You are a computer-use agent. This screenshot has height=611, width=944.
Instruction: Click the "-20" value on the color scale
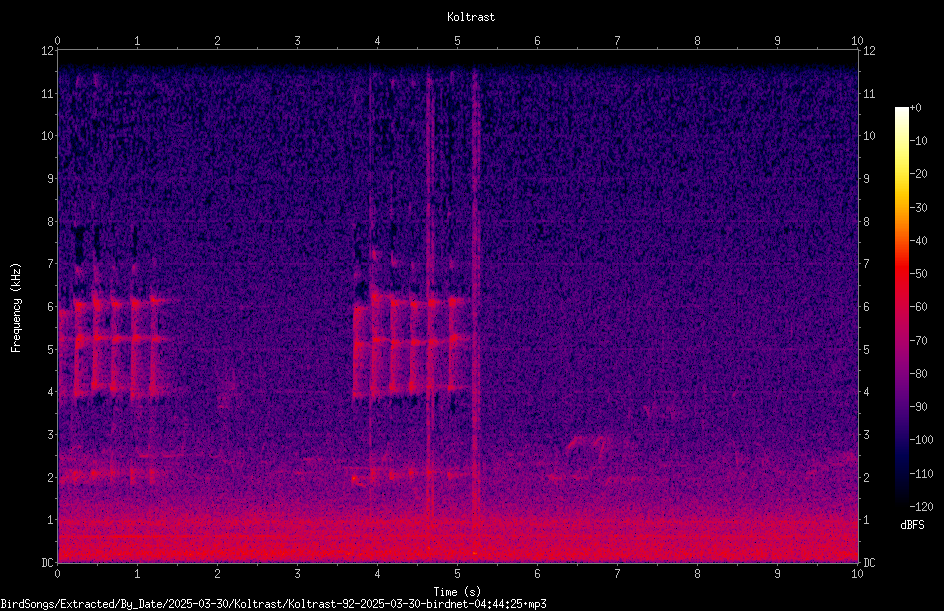pyautogui.click(x=918, y=174)
